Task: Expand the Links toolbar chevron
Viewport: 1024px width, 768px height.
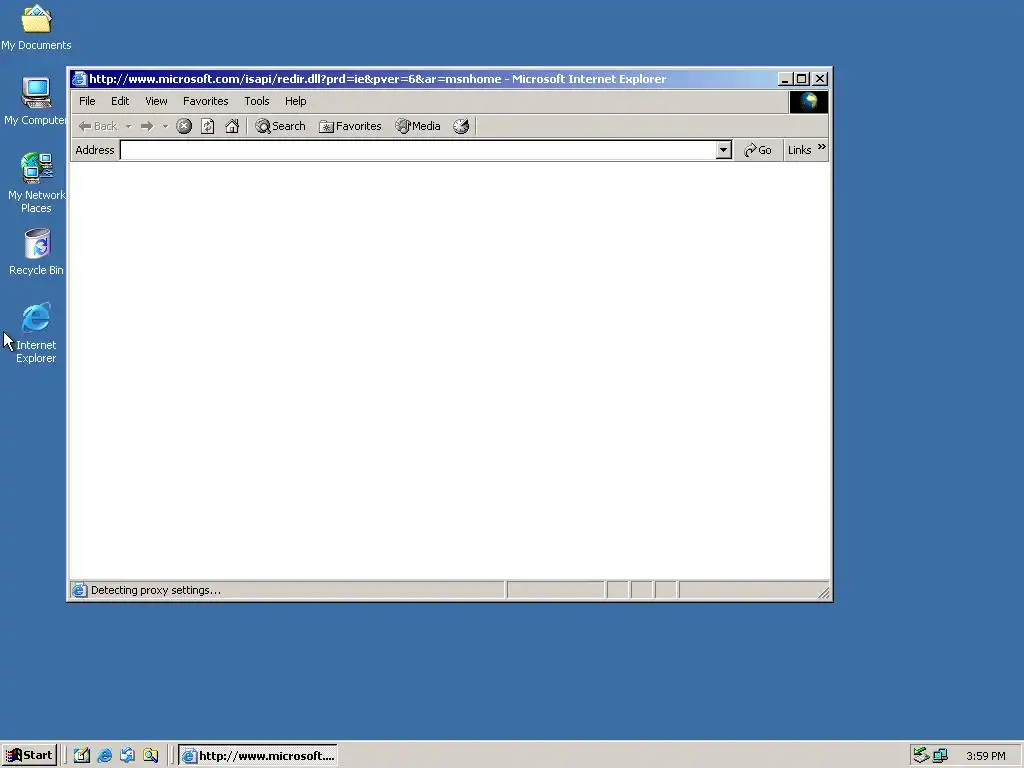Action: (x=822, y=148)
